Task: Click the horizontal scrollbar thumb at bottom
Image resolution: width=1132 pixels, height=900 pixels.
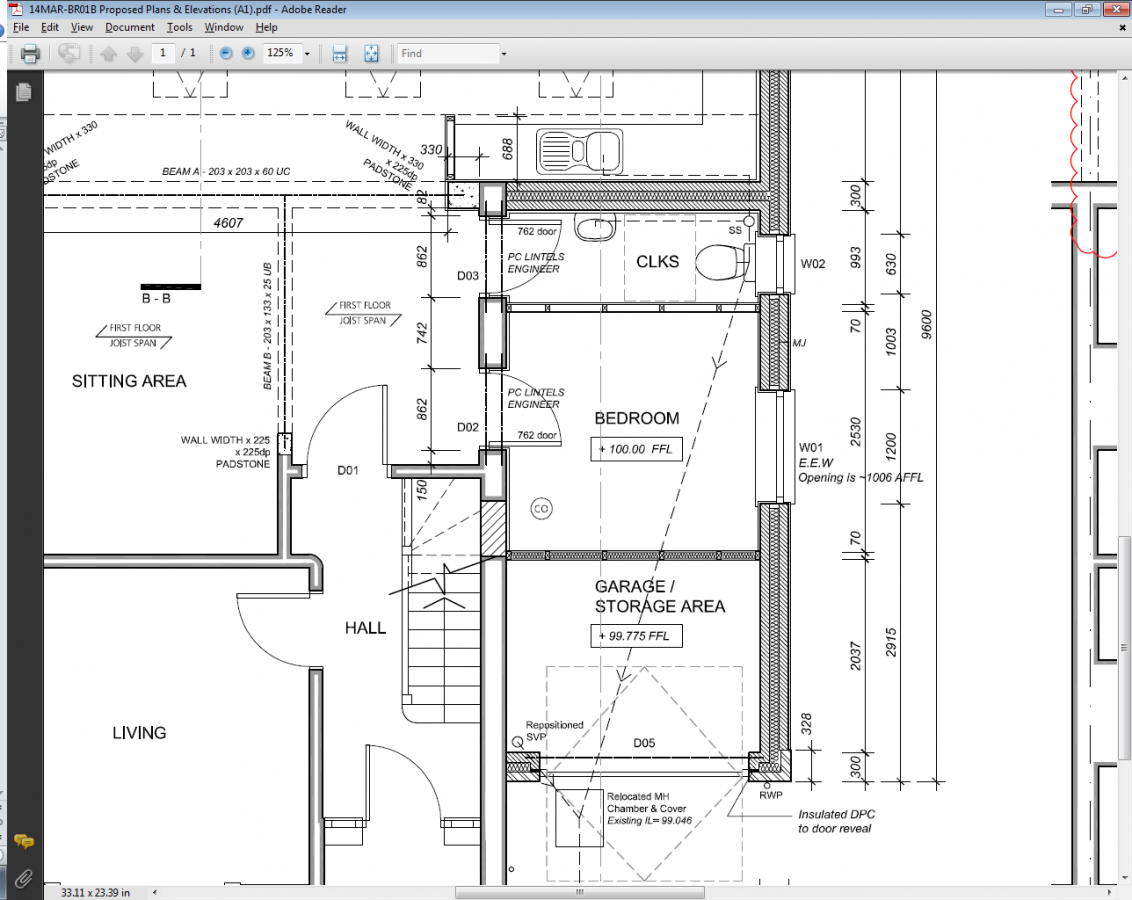Action: pos(578,892)
